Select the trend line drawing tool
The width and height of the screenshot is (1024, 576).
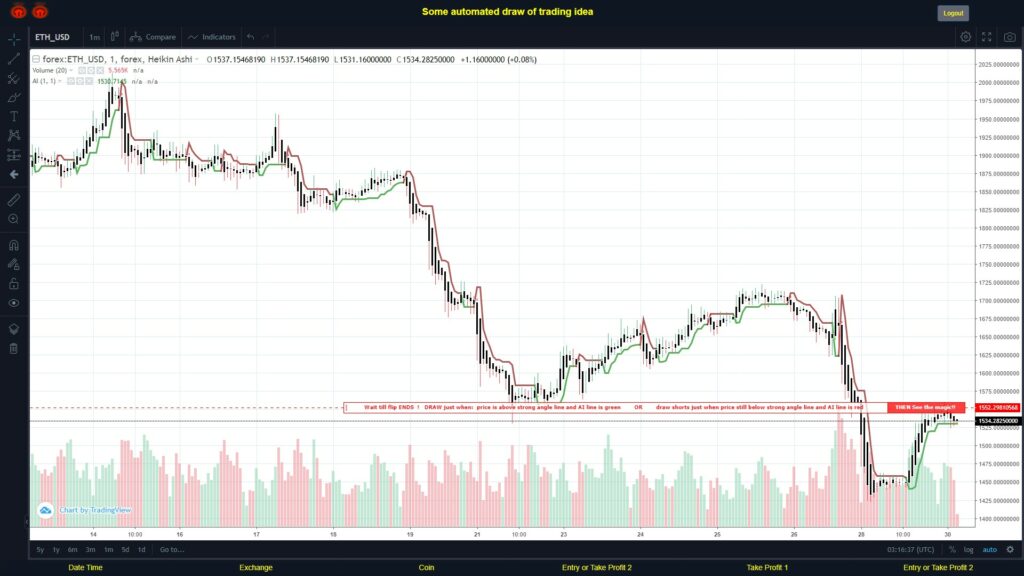[14, 59]
